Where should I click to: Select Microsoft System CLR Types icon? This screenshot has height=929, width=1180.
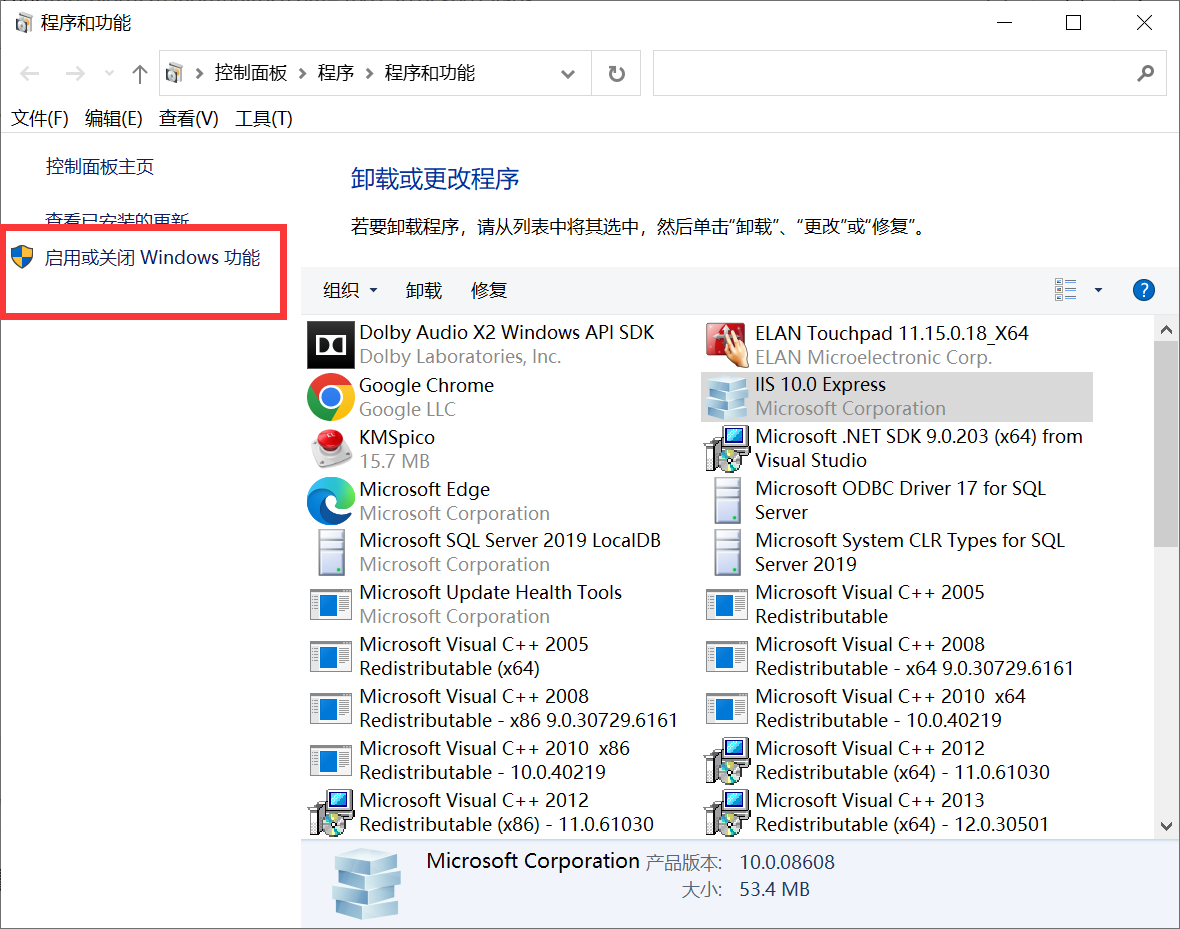[x=727, y=553]
